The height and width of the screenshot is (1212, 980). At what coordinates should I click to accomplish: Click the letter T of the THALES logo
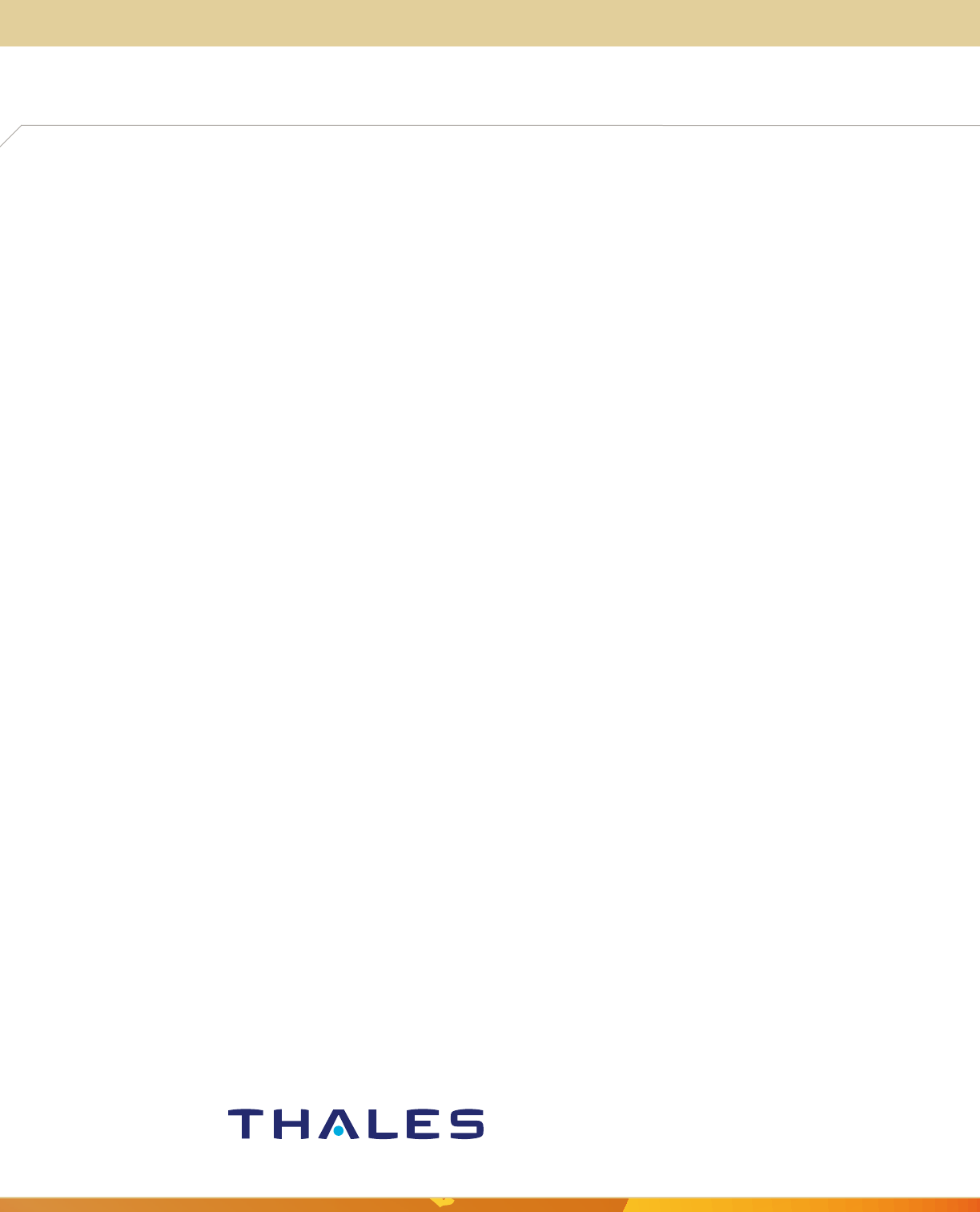[247, 1124]
